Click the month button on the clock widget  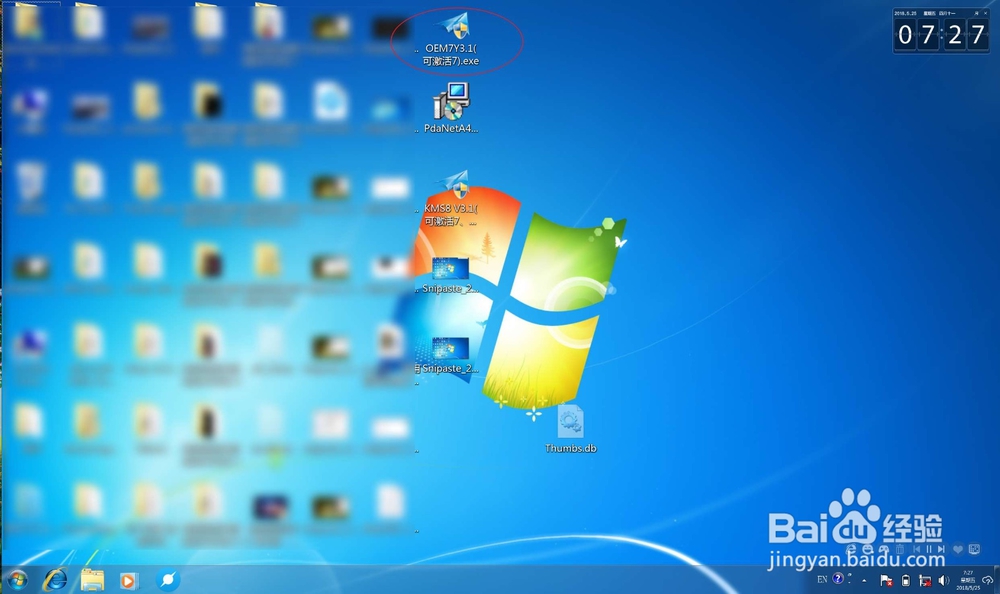coord(976,13)
